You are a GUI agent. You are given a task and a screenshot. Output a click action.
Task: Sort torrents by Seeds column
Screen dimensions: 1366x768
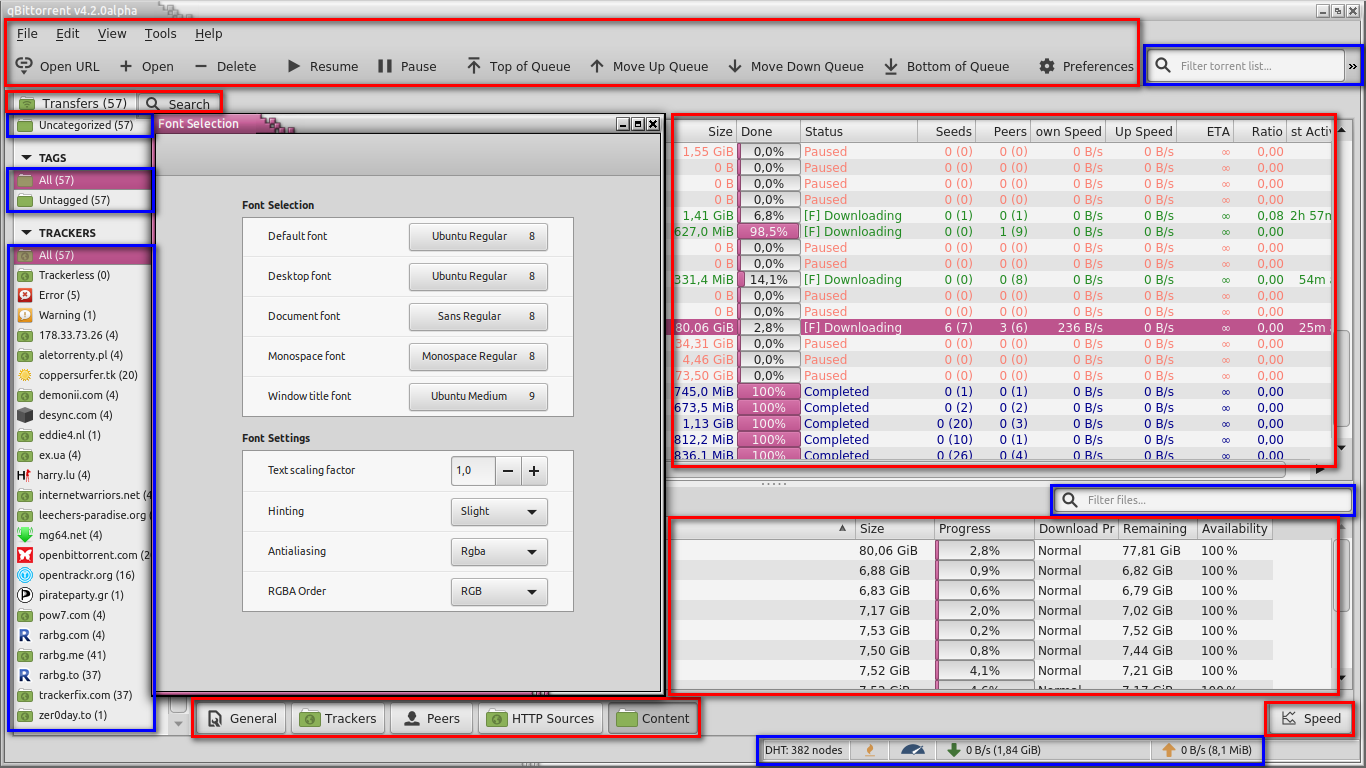coord(947,132)
